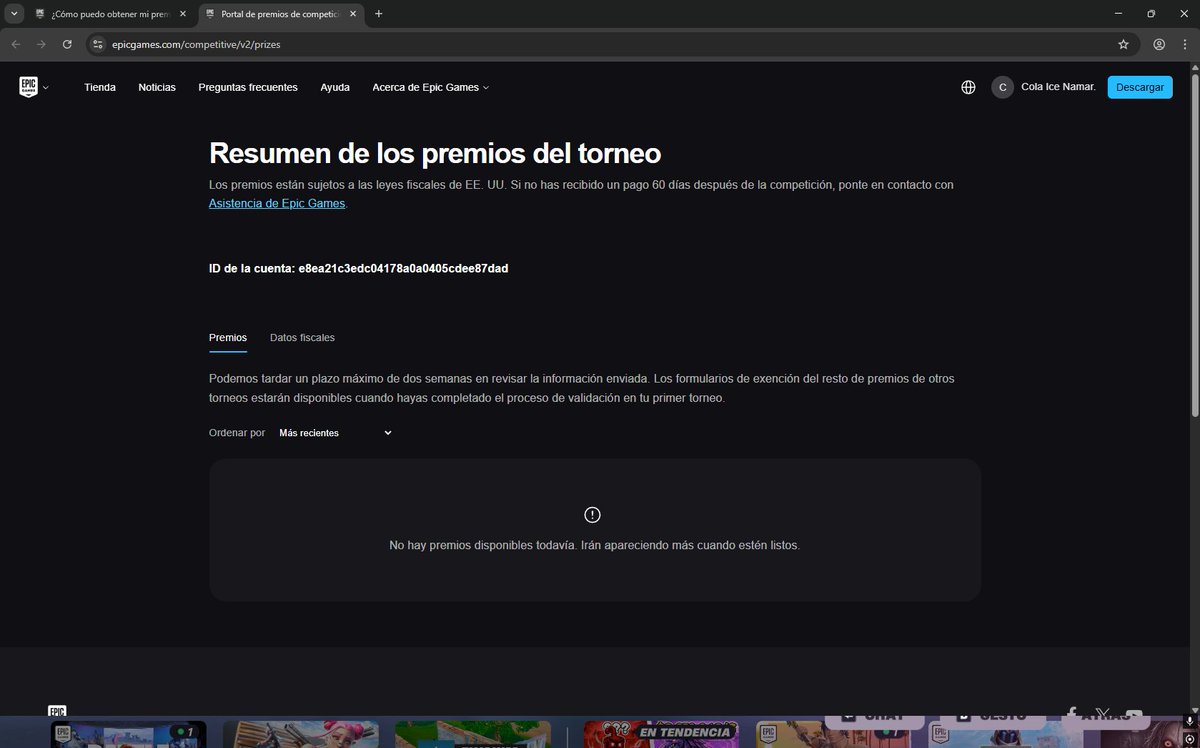The width and height of the screenshot is (1200, 748).
Task: Open Chrome's three-dot menu
Action: (x=1185, y=44)
